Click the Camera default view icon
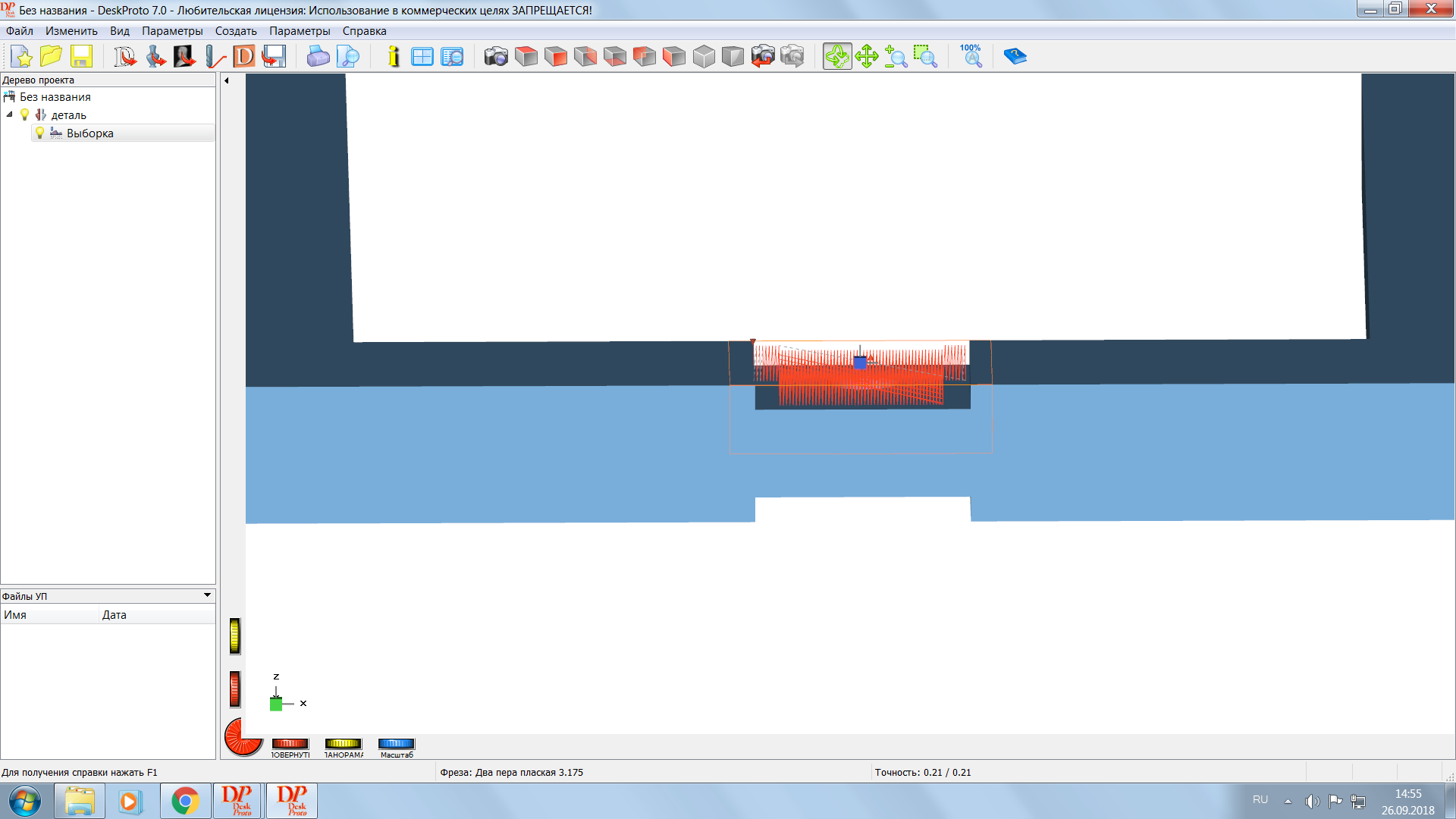This screenshot has width=1456, height=819. point(496,56)
